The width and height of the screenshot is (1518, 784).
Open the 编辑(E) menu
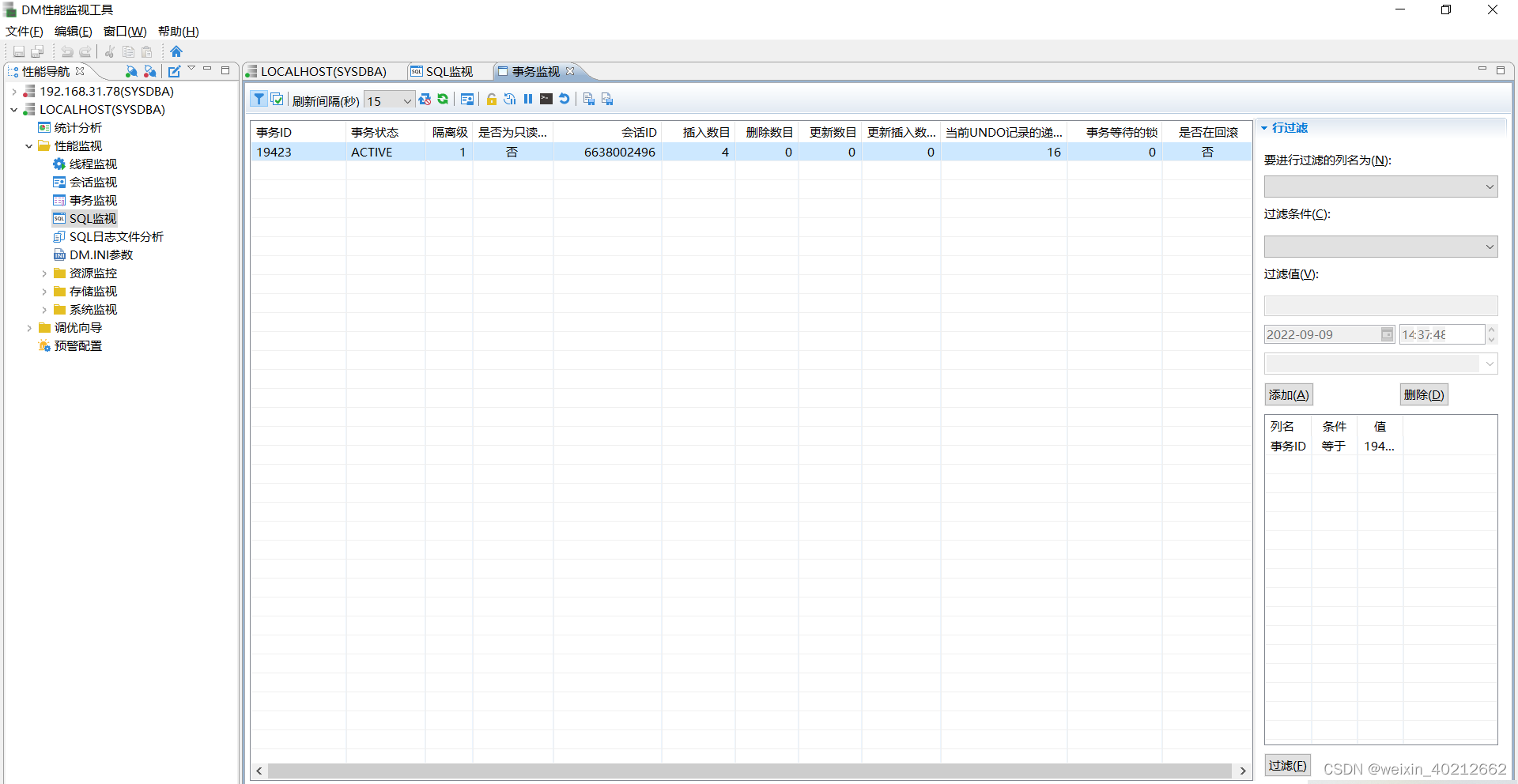coord(74,32)
